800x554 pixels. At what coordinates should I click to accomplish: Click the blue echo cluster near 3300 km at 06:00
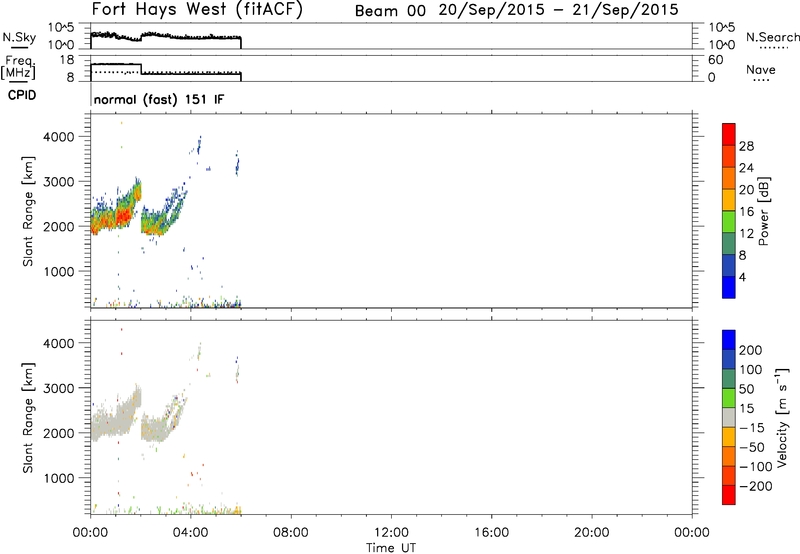pos(237,164)
